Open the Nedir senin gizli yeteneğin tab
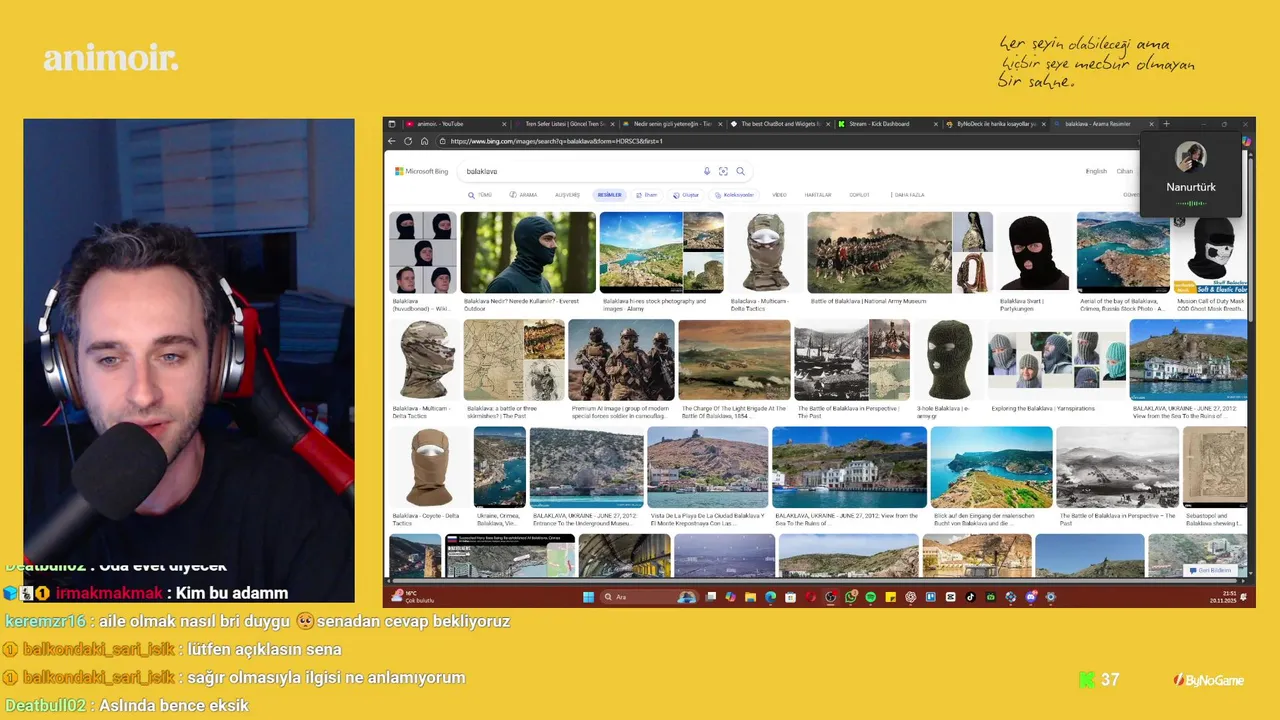The image size is (1280, 720). click(672, 124)
